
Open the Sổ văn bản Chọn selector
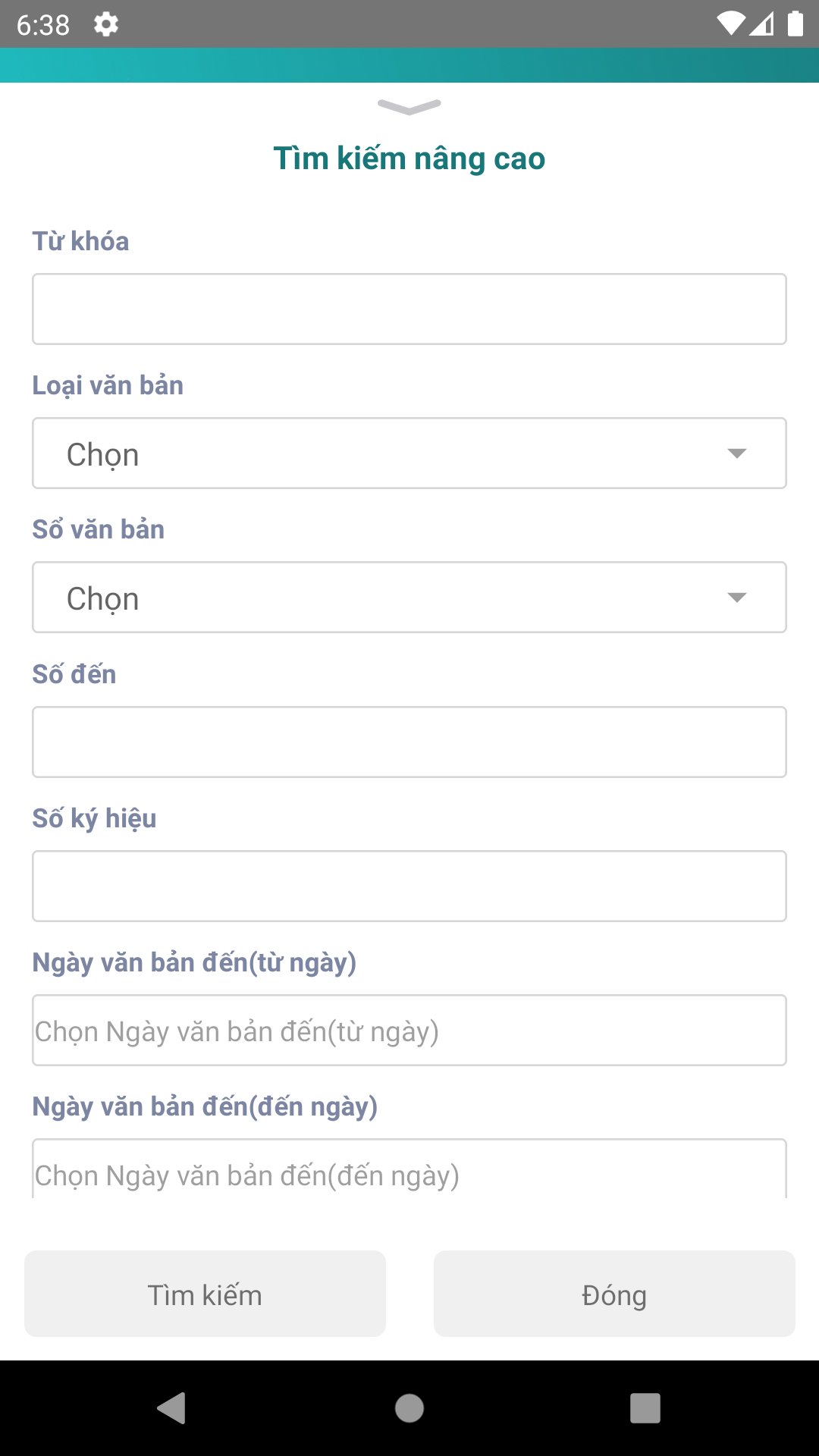[409, 597]
